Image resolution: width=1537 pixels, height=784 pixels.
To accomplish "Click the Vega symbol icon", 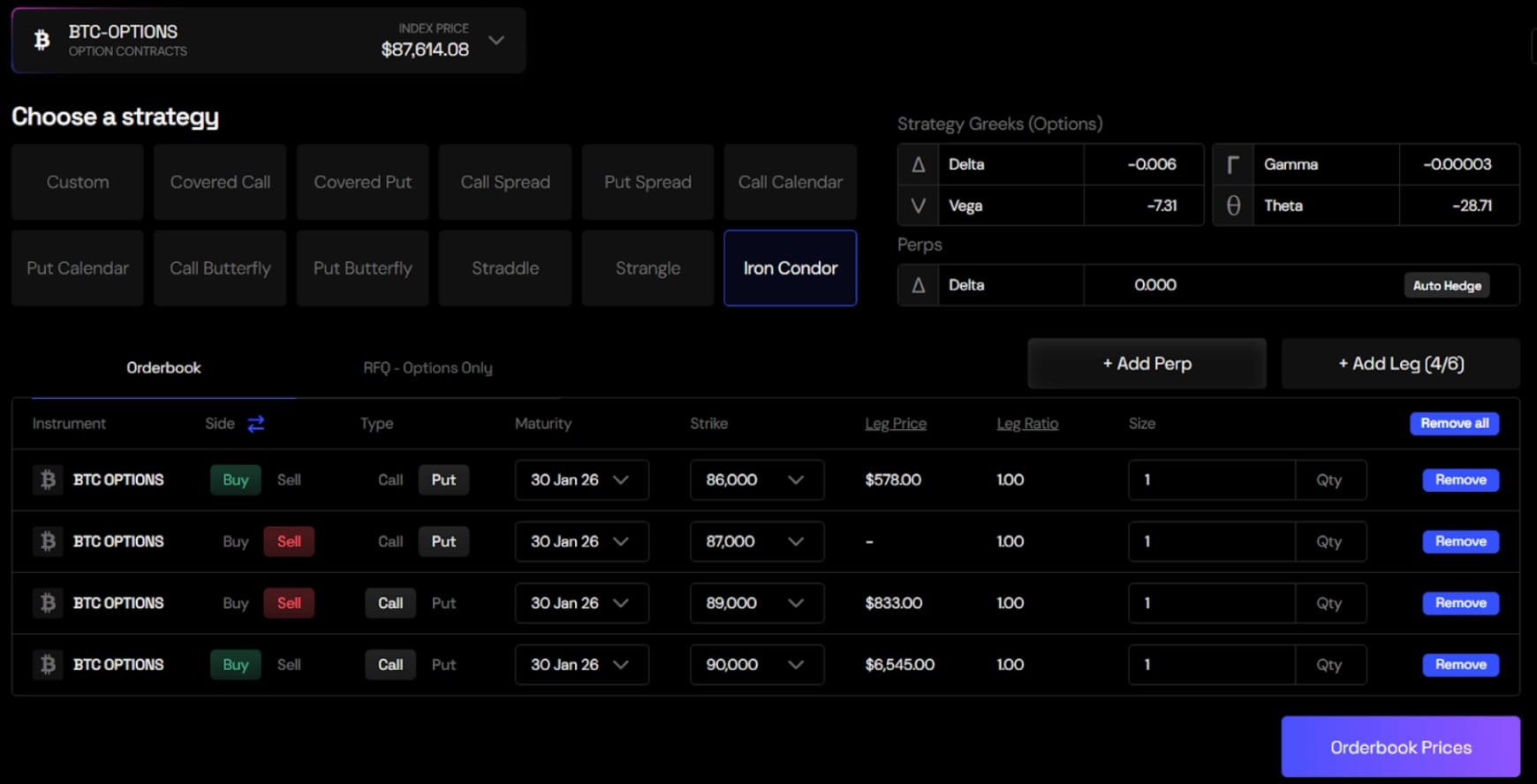I will [x=919, y=206].
